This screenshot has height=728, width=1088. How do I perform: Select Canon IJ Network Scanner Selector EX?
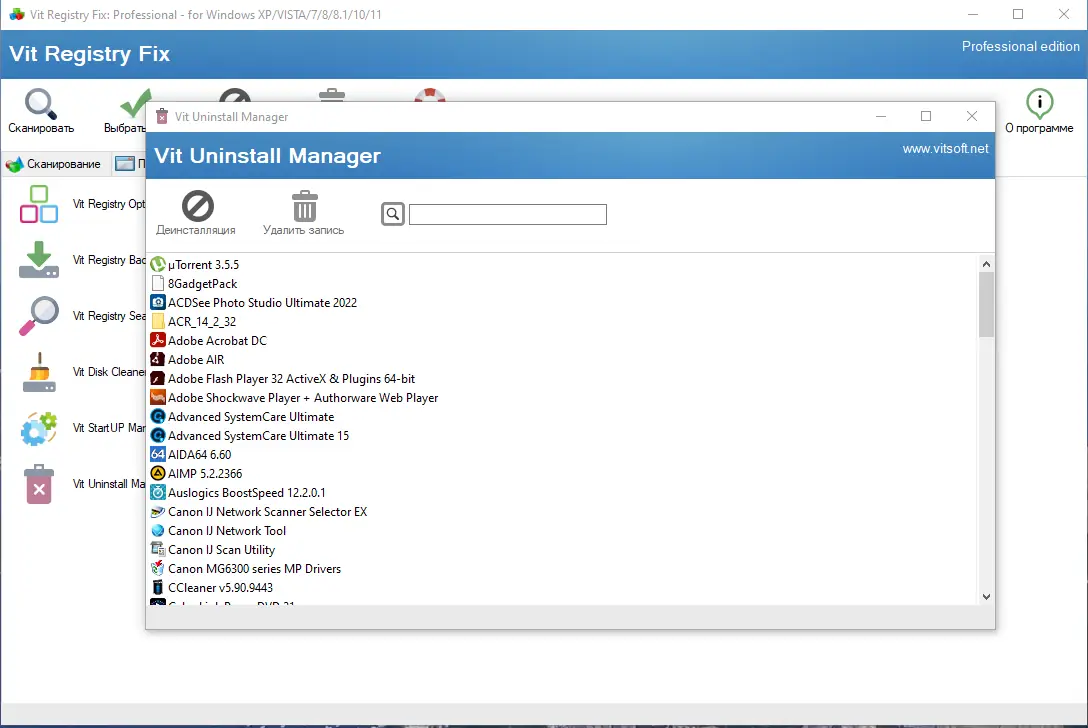pos(268,511)
